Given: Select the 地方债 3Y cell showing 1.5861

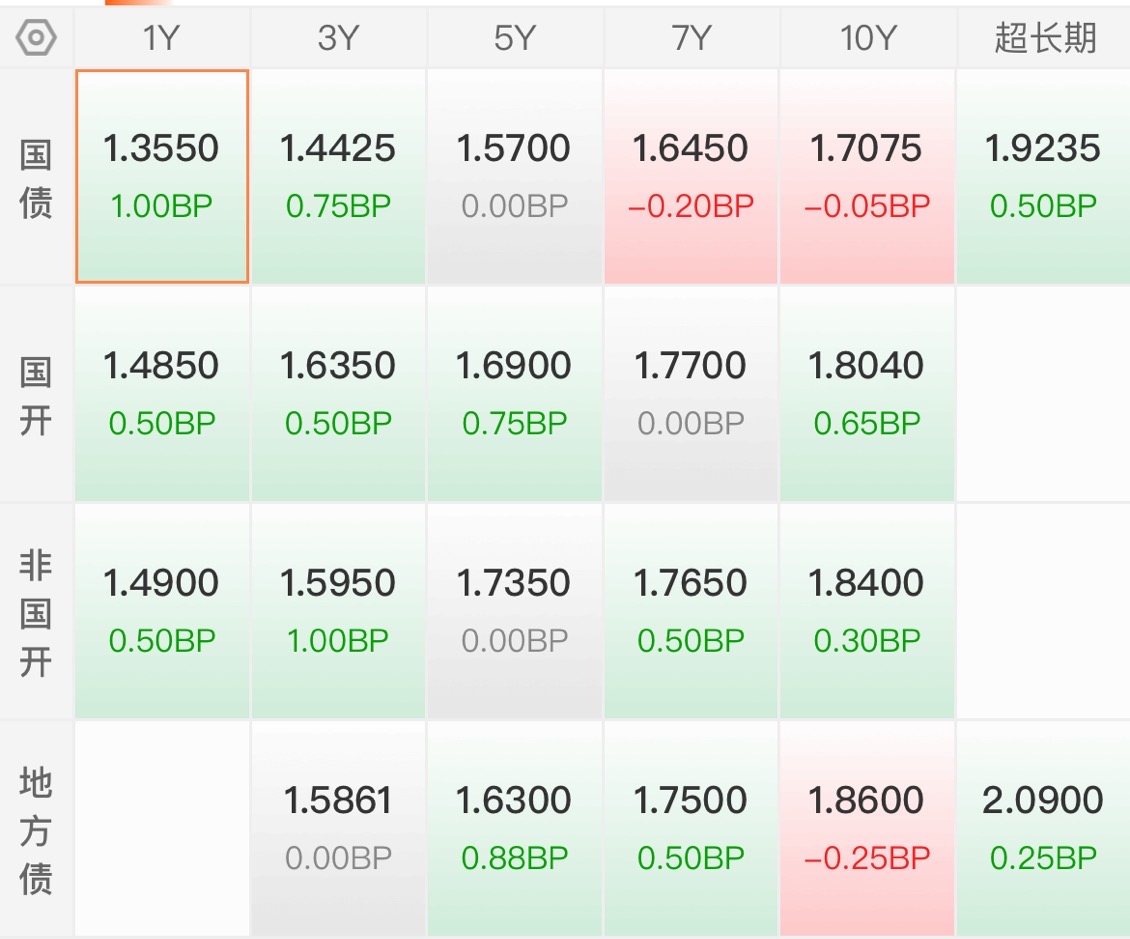Looking at the screenshot, I should pos(338,829).
